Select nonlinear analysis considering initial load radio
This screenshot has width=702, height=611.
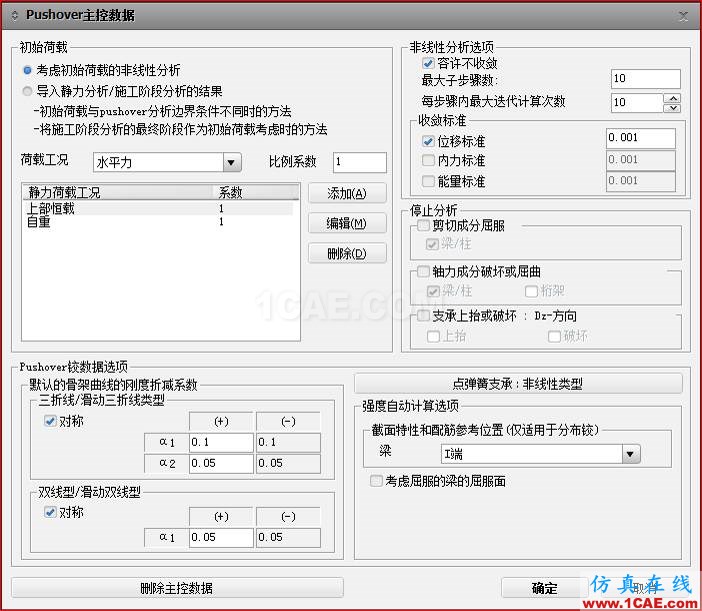(27, 70)
